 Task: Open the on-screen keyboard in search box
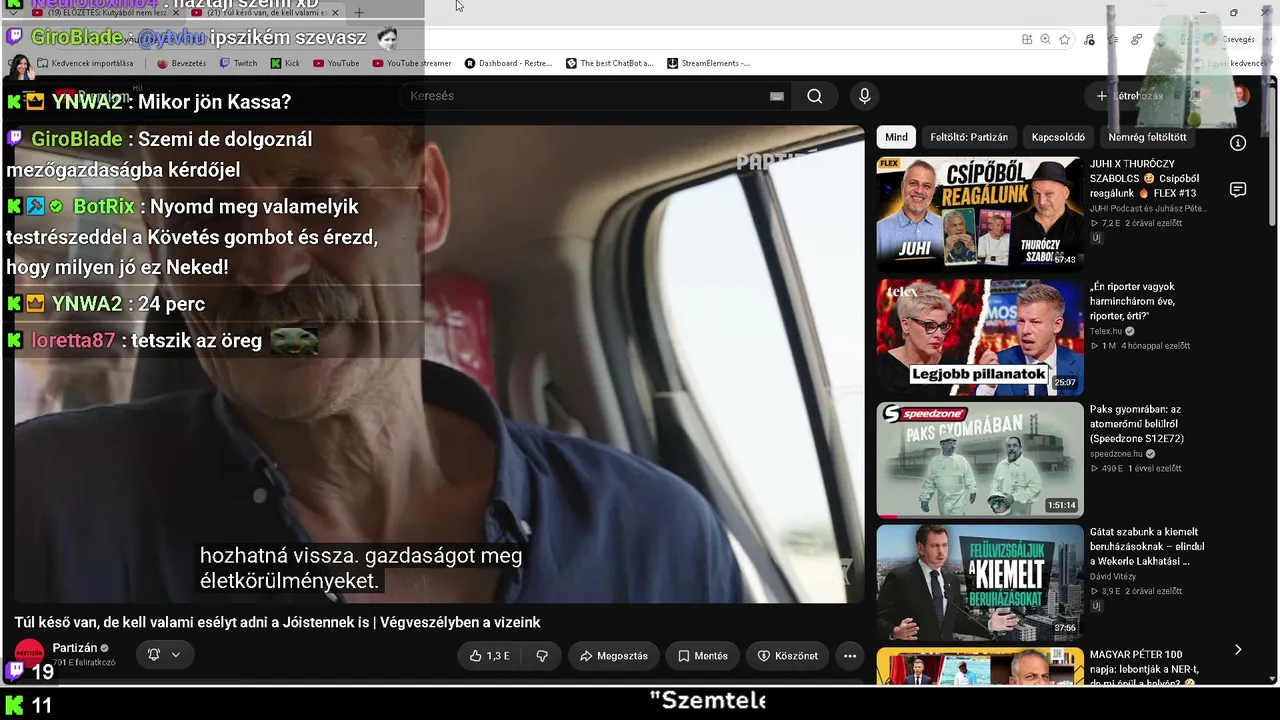point(777,96)
